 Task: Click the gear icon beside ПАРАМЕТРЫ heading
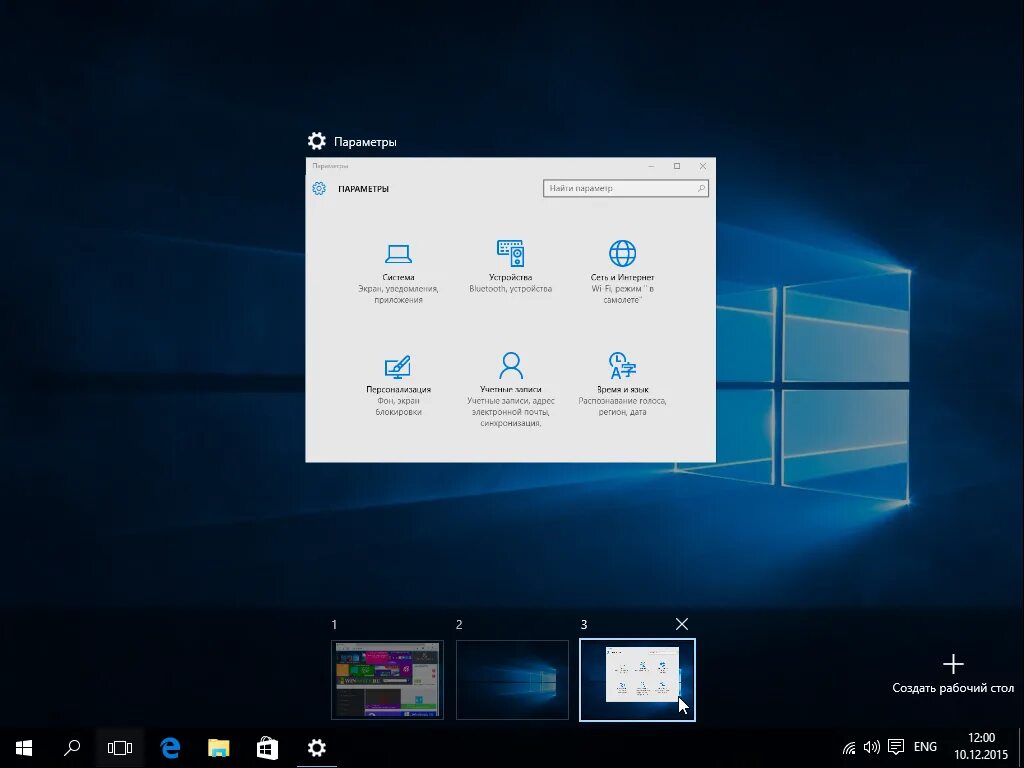point(319,188)
